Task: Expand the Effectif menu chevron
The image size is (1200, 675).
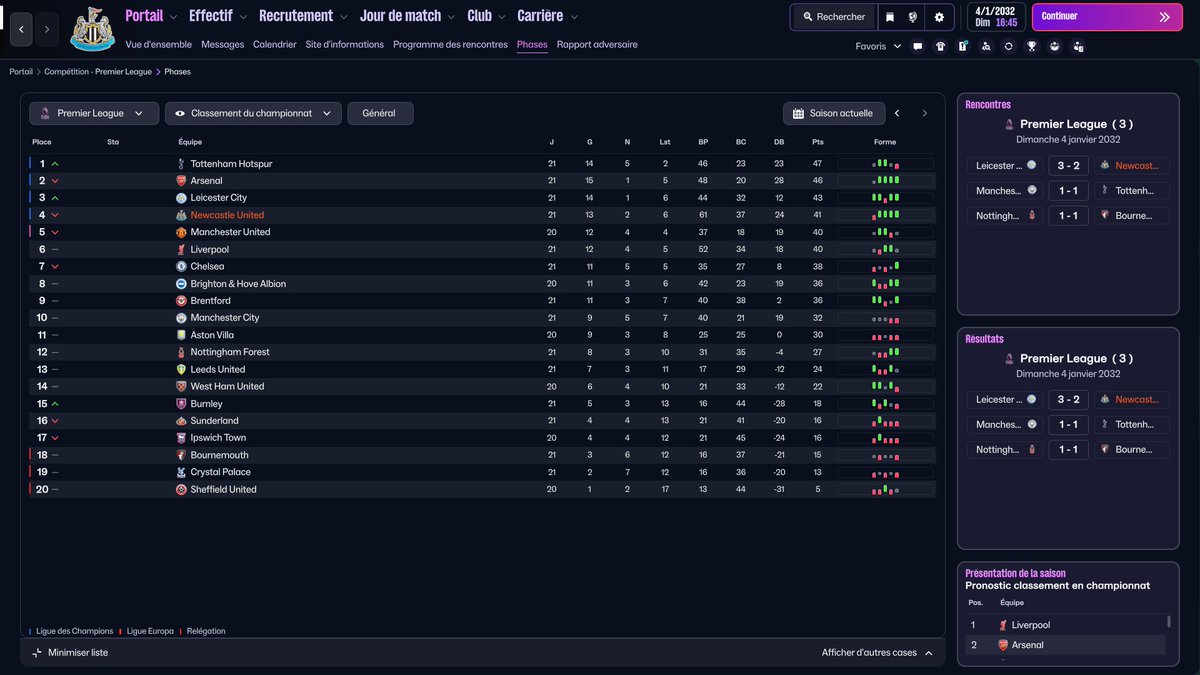Action: click(x=243, y=17)
